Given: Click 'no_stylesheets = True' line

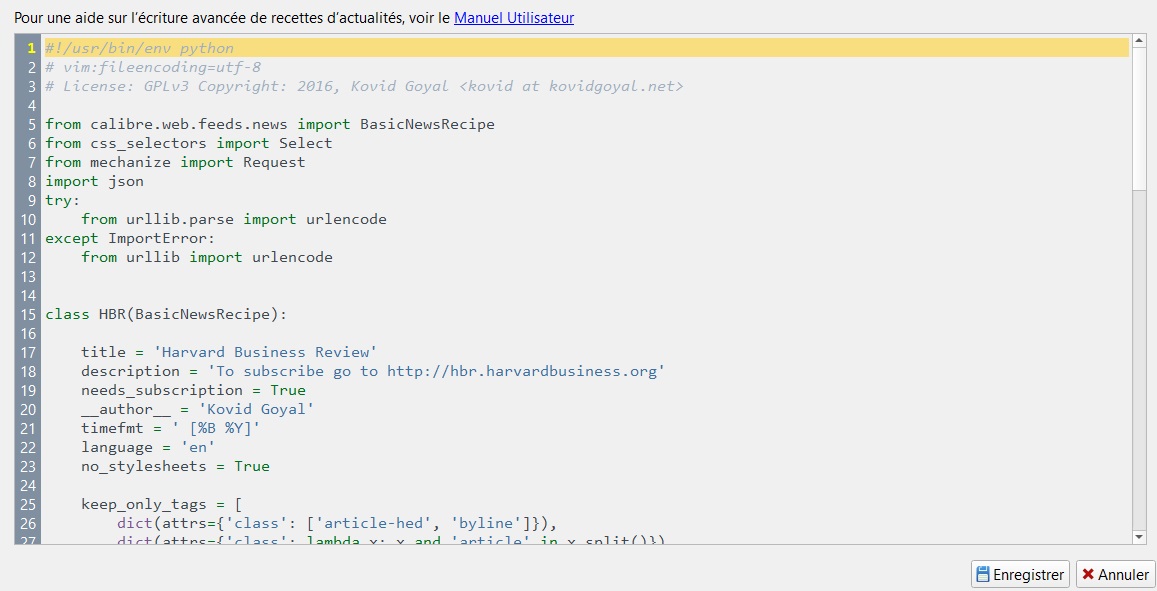Looking at the screenshot, I should [x=176, y=466].
